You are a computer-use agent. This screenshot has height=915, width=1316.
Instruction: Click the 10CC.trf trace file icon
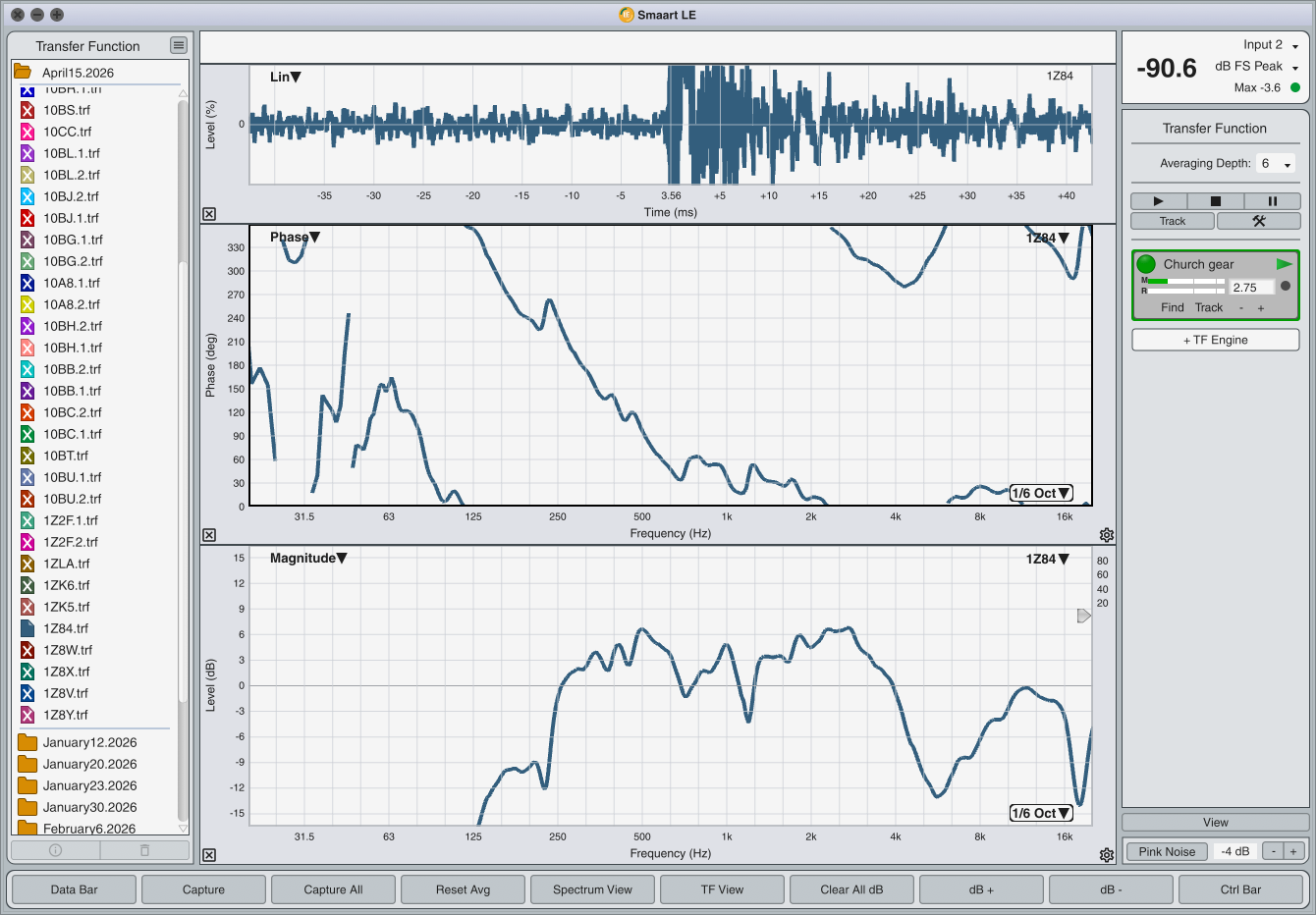[x=27, y=132]
